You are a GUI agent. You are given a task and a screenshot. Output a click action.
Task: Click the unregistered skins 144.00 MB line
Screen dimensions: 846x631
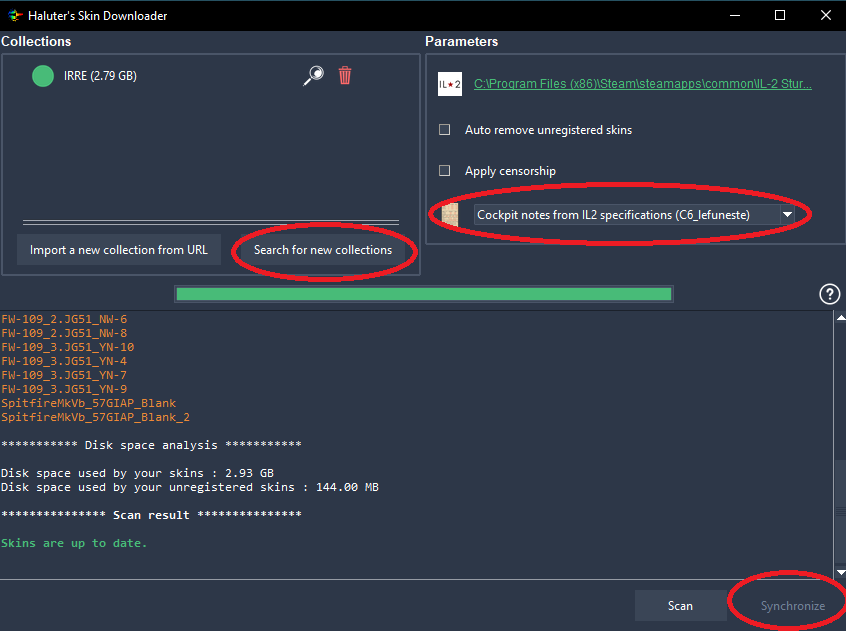(190, 487)
